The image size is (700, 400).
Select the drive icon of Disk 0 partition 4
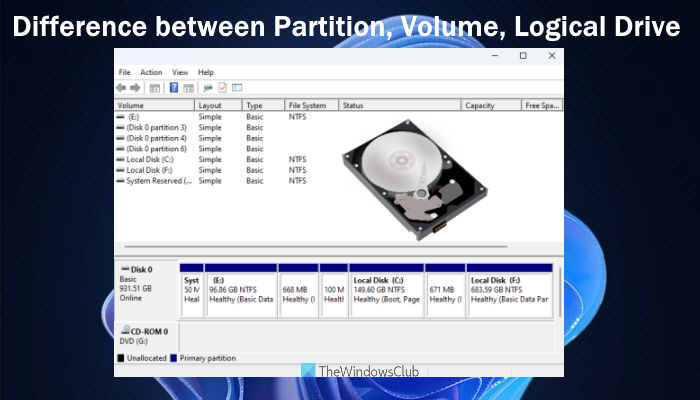[120, 138]
